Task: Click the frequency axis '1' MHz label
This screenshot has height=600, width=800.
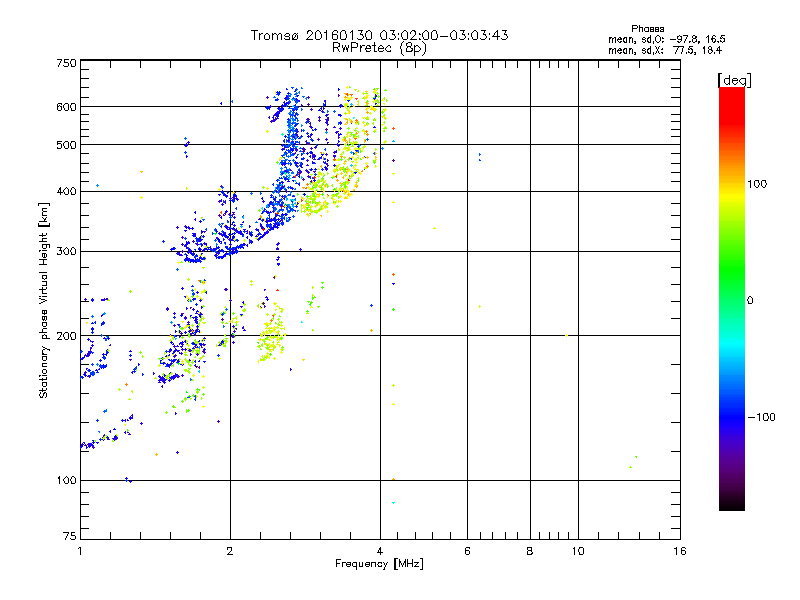Action: pyautogui.click(x=80, y=551)
